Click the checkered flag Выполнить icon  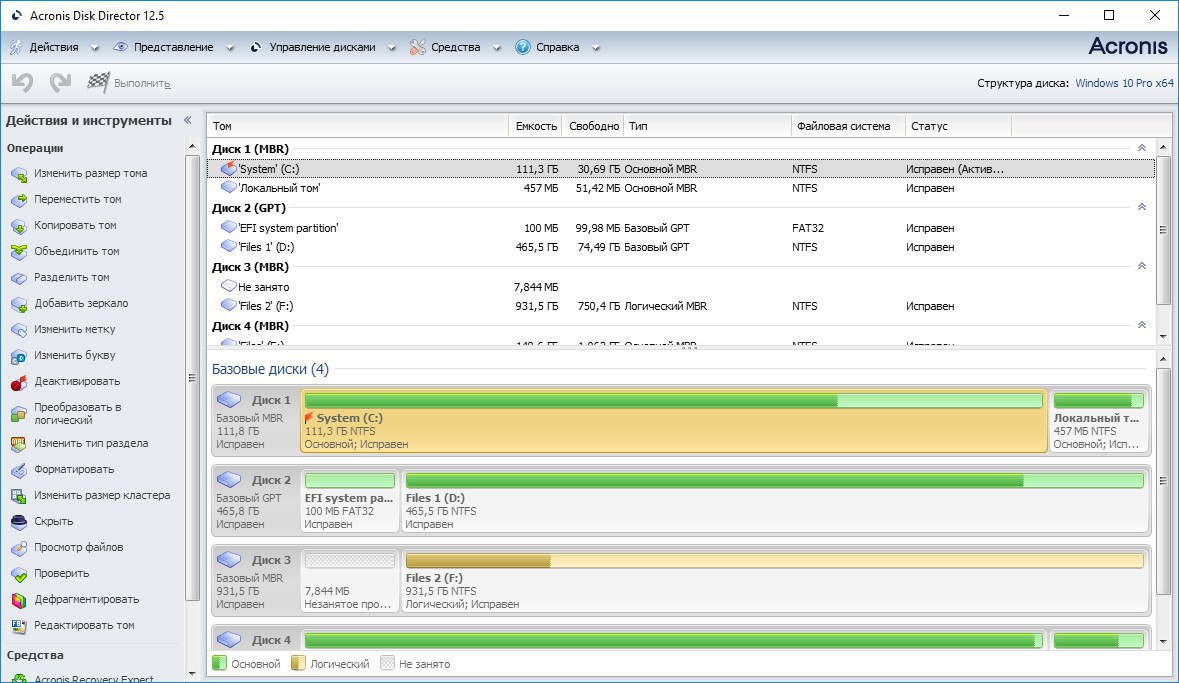click(x=99, y=82)
